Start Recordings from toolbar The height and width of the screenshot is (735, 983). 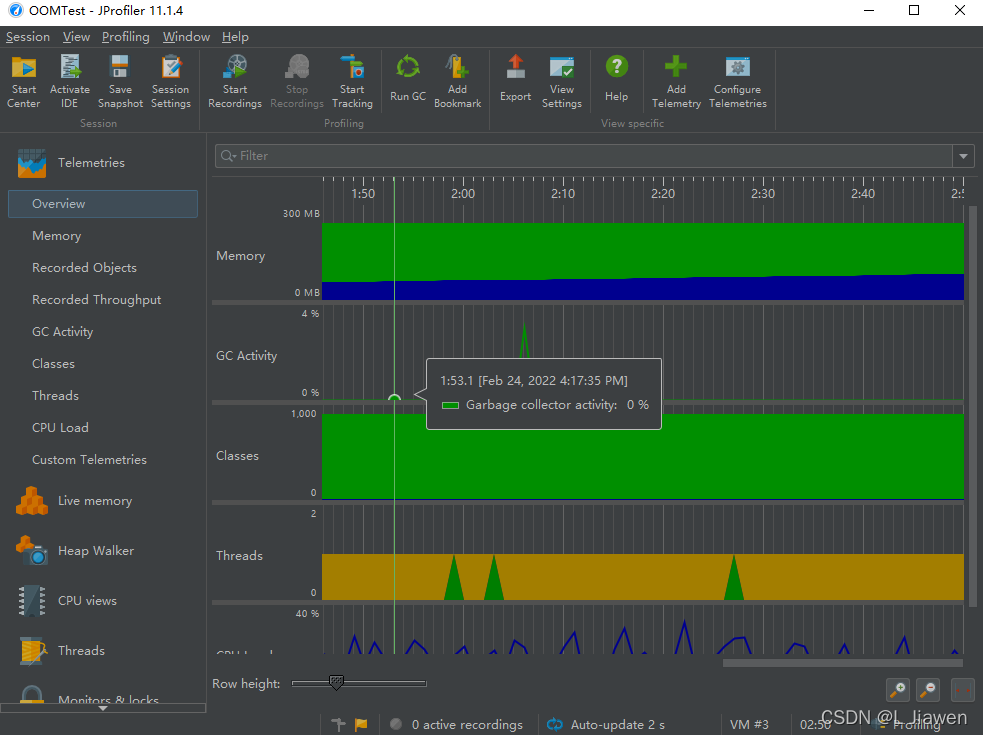click(x=235, y=82)
